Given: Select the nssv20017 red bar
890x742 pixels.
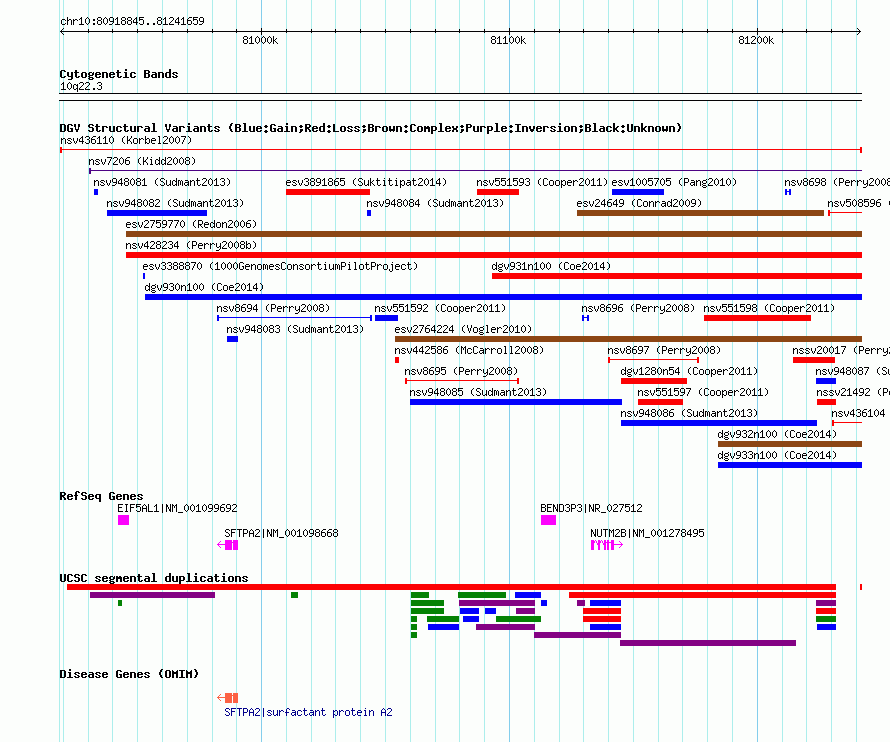Looking at the screenshot, I should (x=814, y=360).
